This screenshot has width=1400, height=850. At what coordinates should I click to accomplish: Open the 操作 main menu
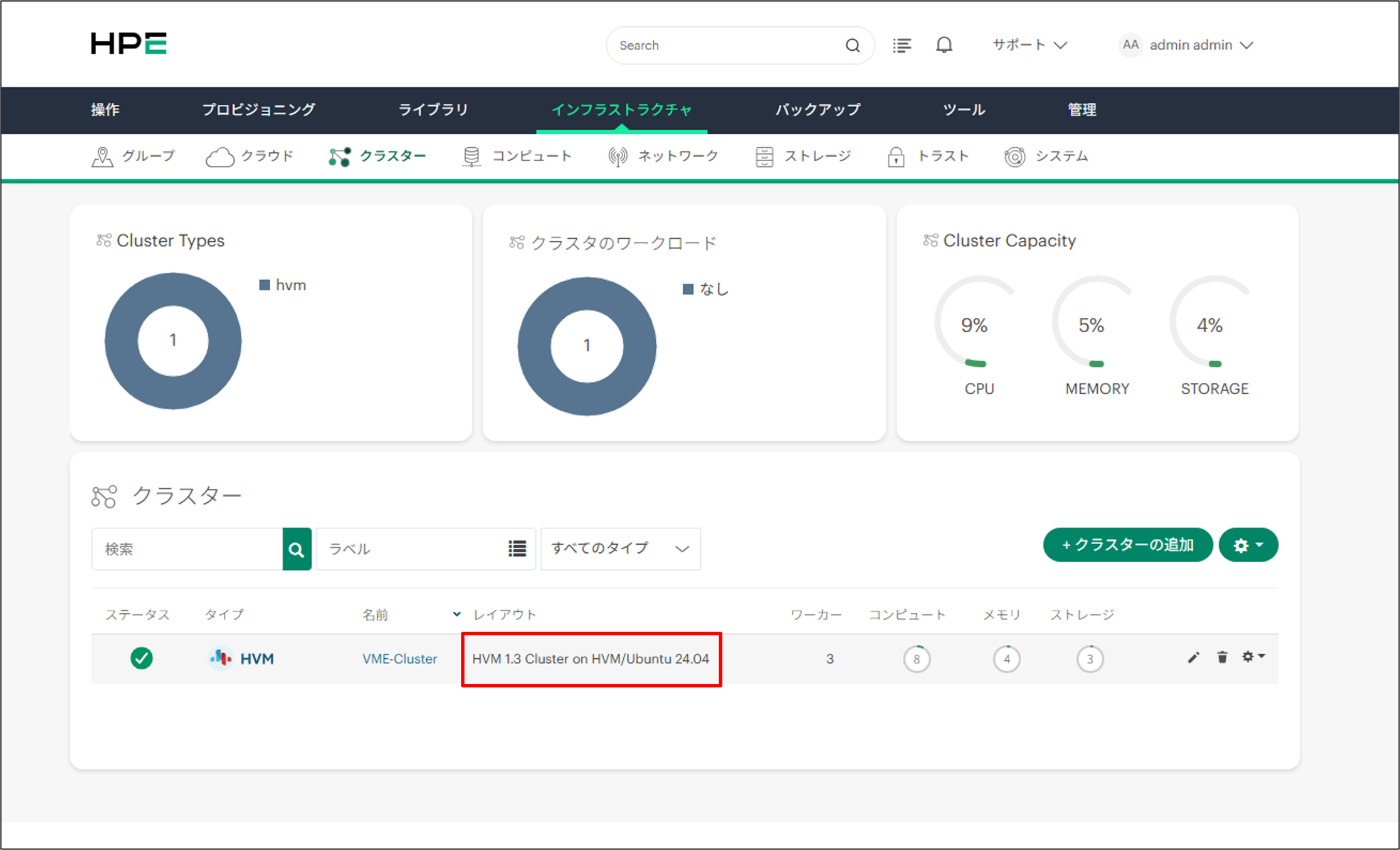click(105, 110)
